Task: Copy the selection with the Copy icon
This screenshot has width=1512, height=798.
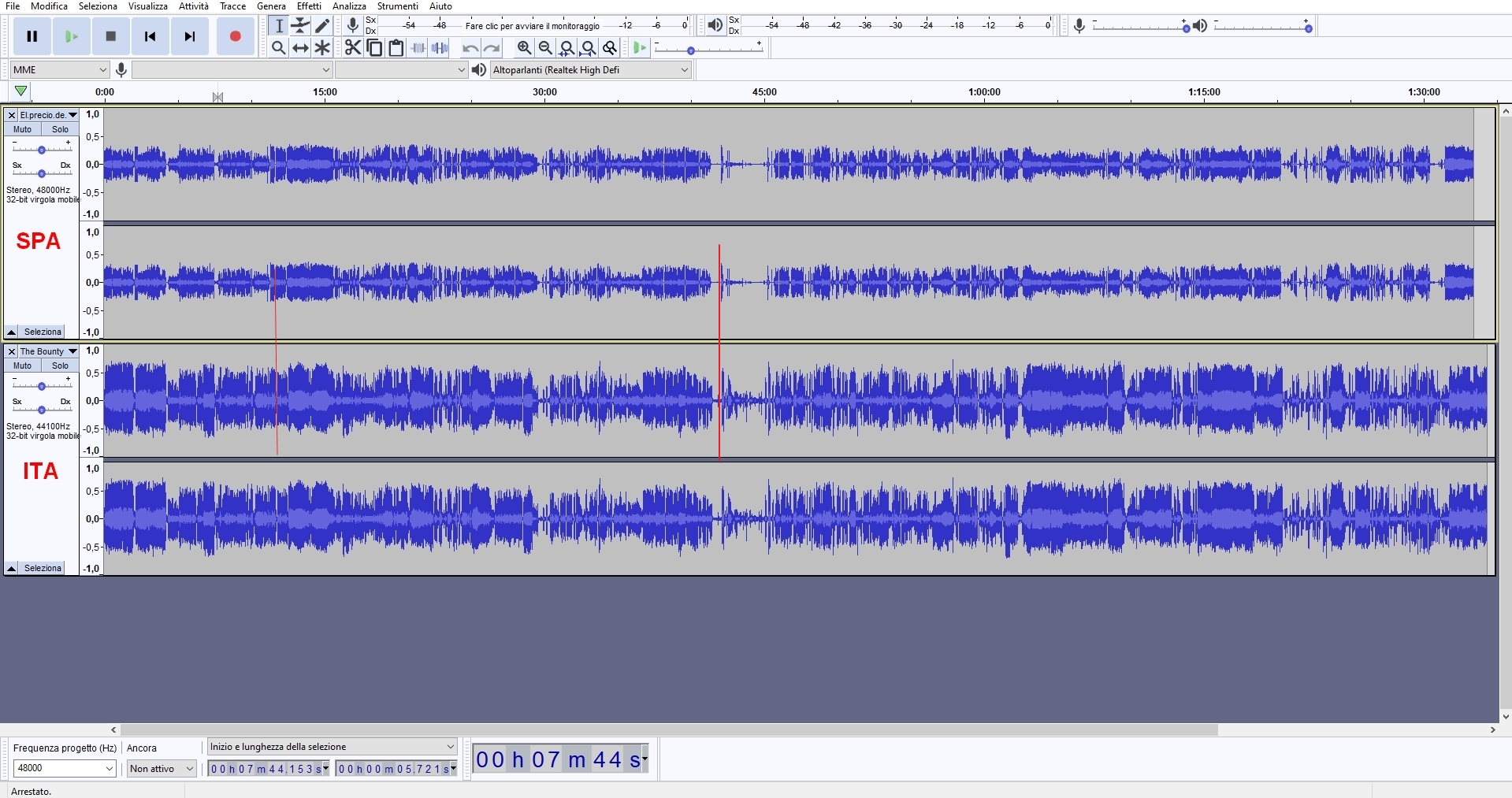Action: pos(375,48)
